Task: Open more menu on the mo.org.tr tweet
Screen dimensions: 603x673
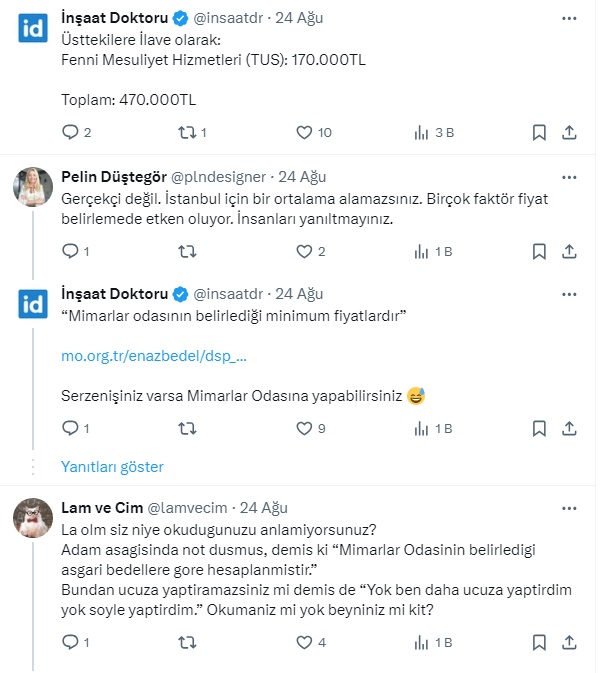Action: [x=569, y=294]
